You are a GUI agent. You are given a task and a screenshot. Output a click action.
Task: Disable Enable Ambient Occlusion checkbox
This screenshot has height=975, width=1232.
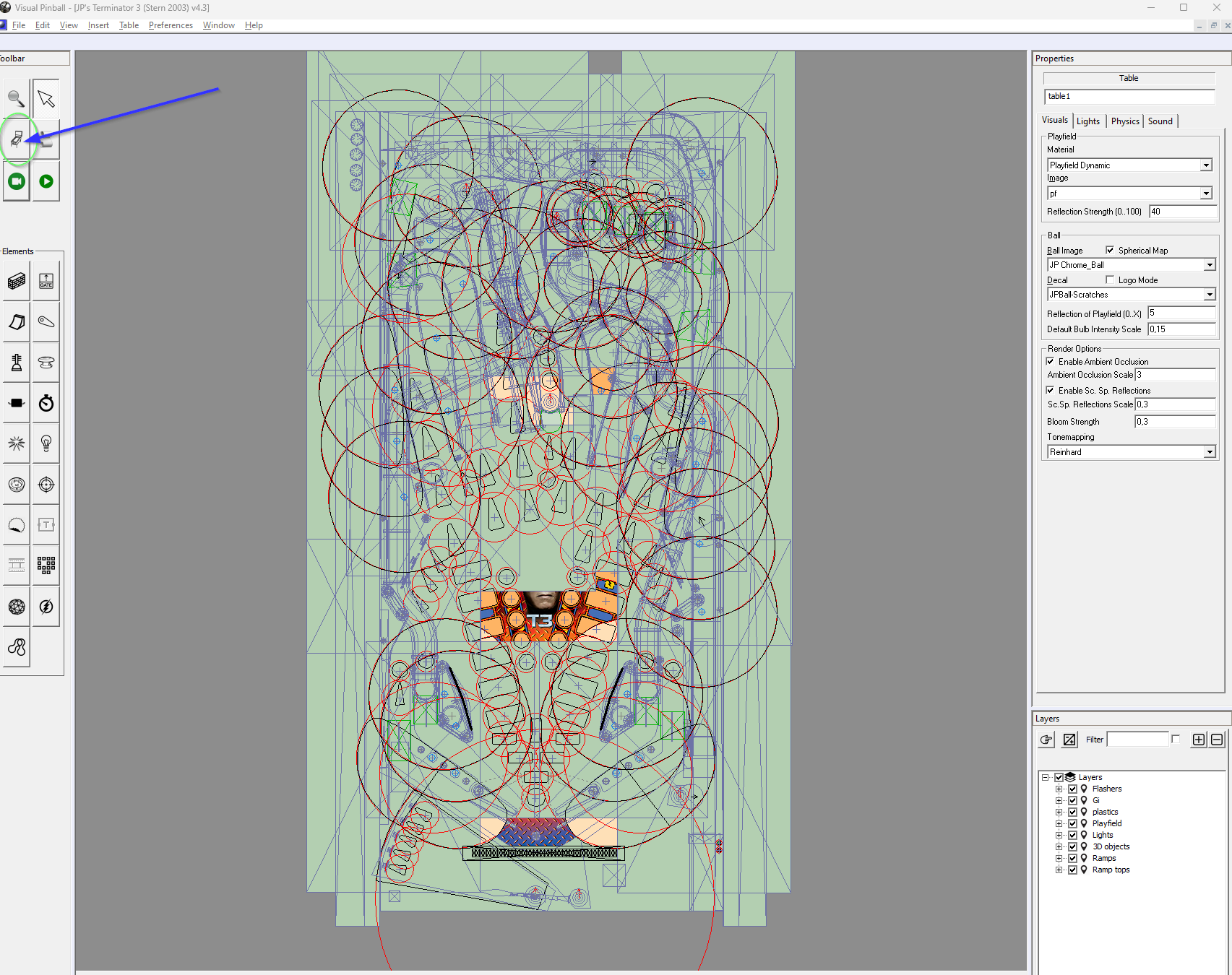coord(1050,361)
